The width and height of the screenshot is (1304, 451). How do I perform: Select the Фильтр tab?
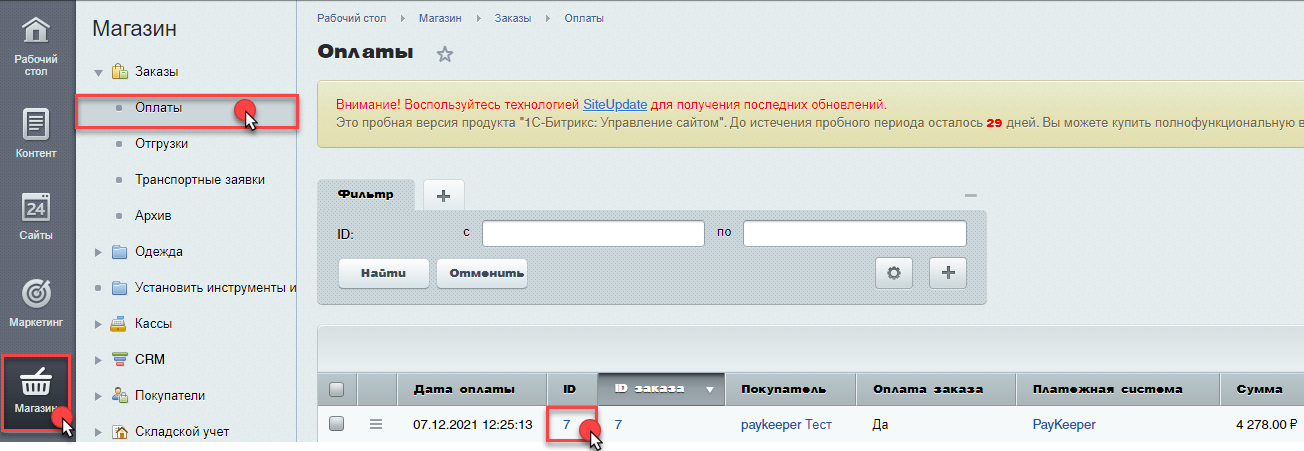coord(365,193)
